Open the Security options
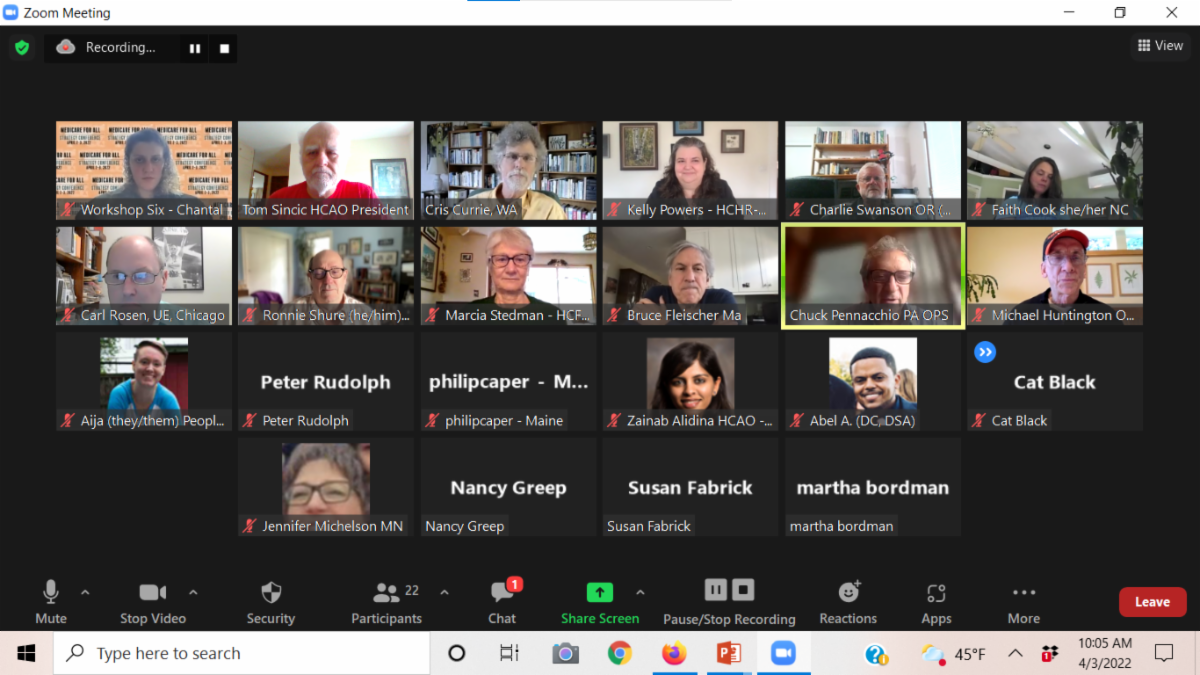This screenshot has height=675, width=1200. 271,602
